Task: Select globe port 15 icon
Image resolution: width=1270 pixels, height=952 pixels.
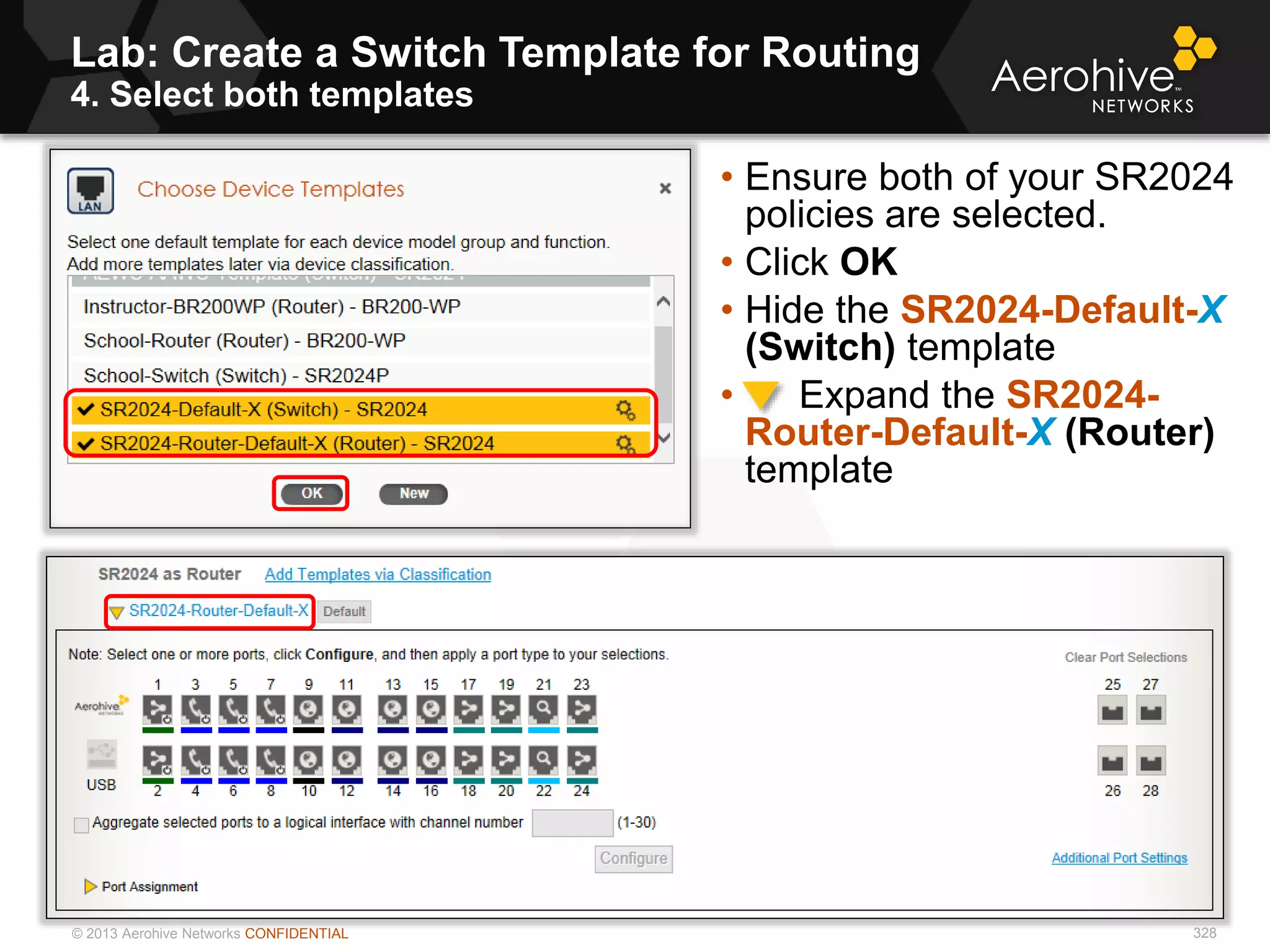Action: [x=431, y=710]
